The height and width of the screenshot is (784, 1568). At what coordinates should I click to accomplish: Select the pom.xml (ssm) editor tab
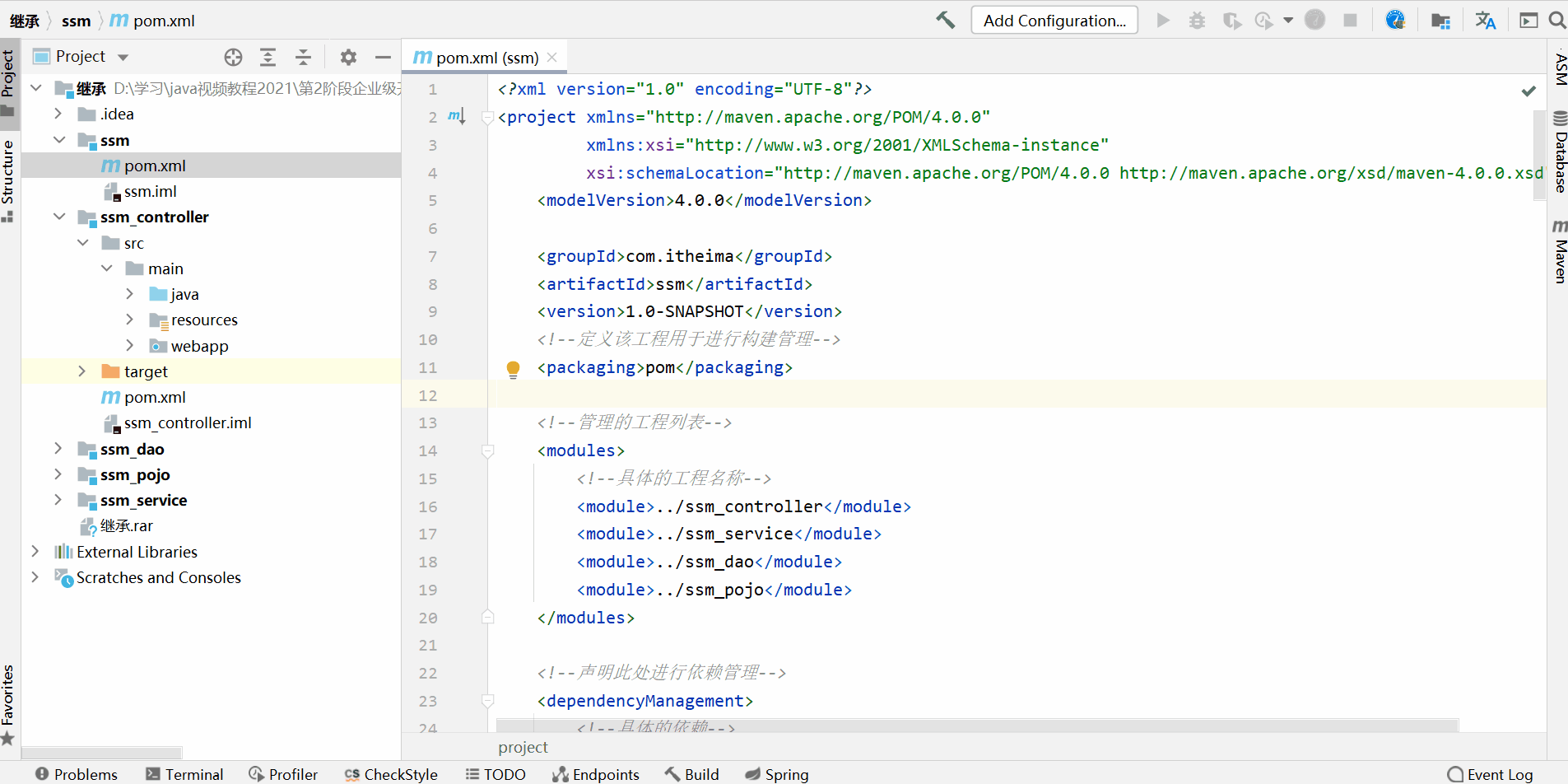tap(486, 58)
